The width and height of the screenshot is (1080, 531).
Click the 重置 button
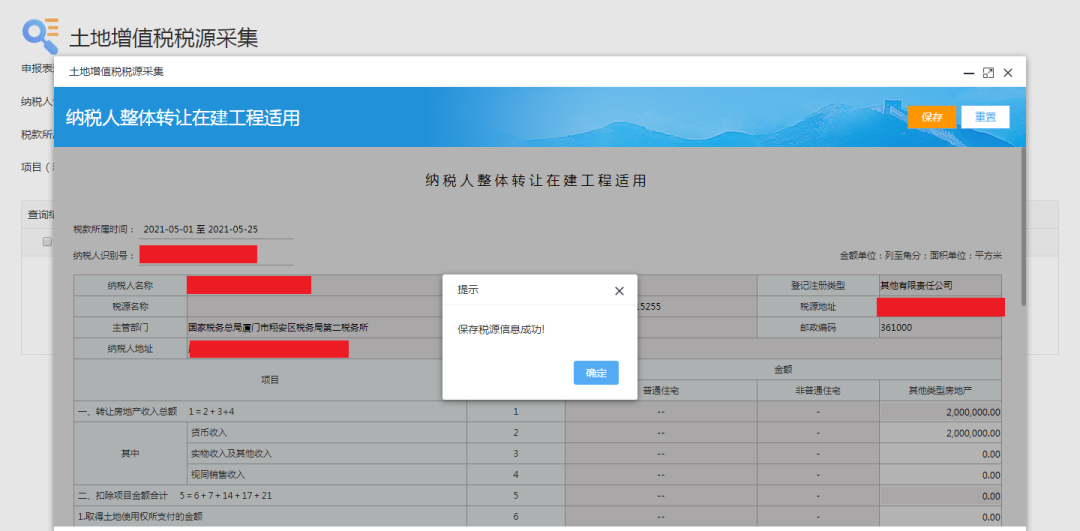985,117
